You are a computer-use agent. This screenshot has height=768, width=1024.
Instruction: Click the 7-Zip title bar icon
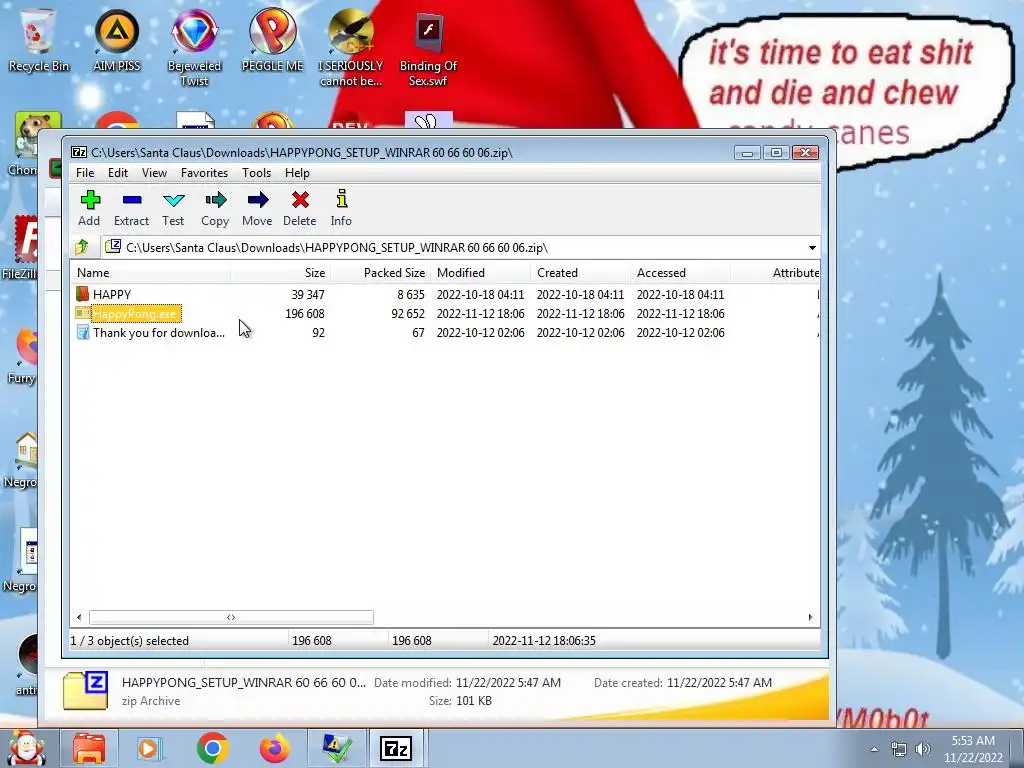pos(79,152)
